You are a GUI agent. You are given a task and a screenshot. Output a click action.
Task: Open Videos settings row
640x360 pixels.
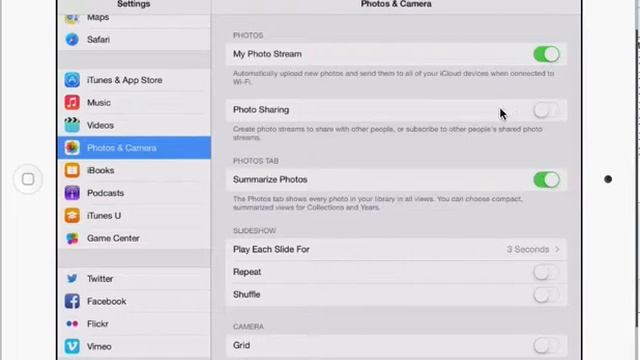click(x=134, y=125)
